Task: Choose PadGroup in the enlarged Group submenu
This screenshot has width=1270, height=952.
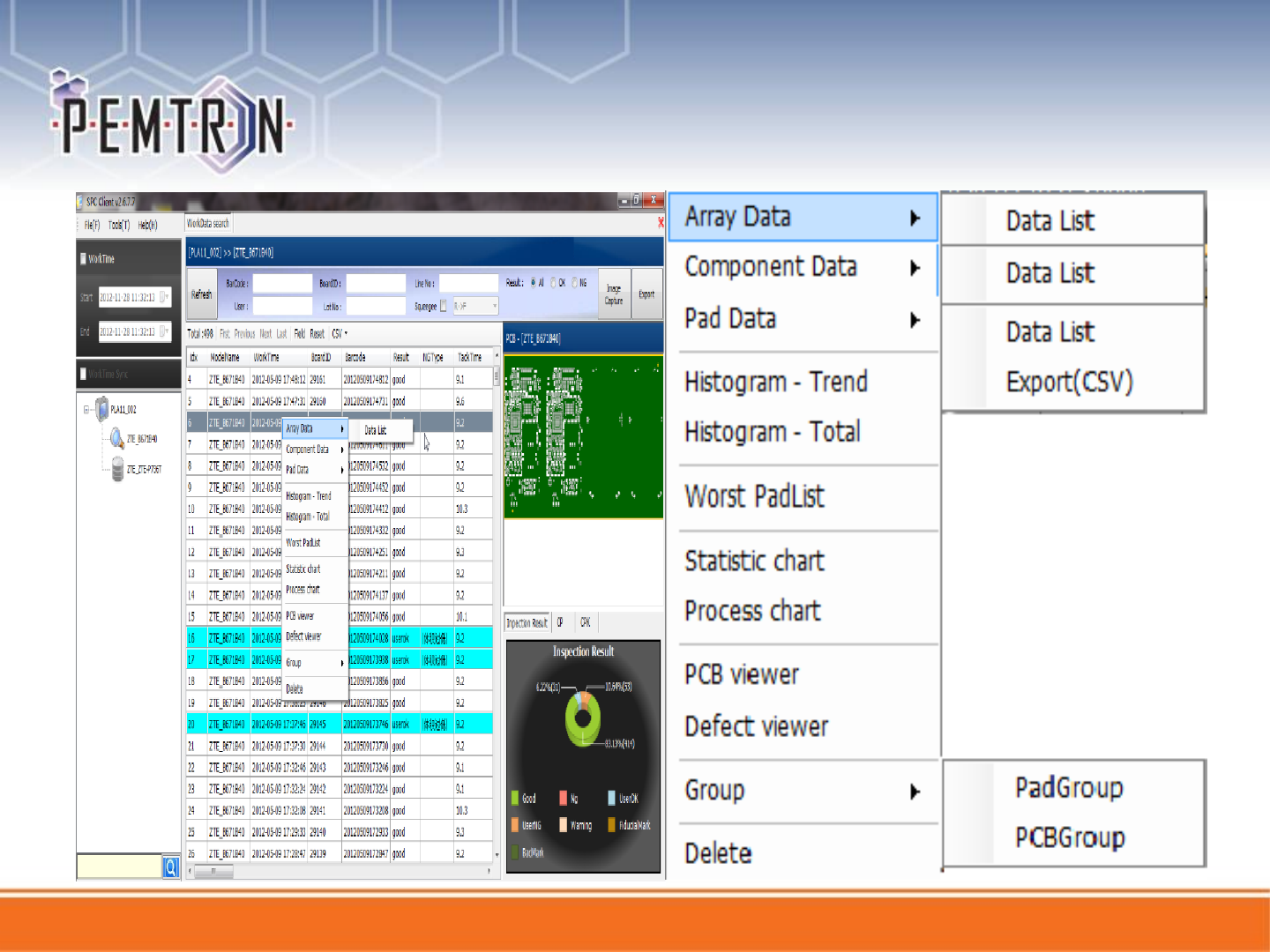Action: coord(1069,787)
